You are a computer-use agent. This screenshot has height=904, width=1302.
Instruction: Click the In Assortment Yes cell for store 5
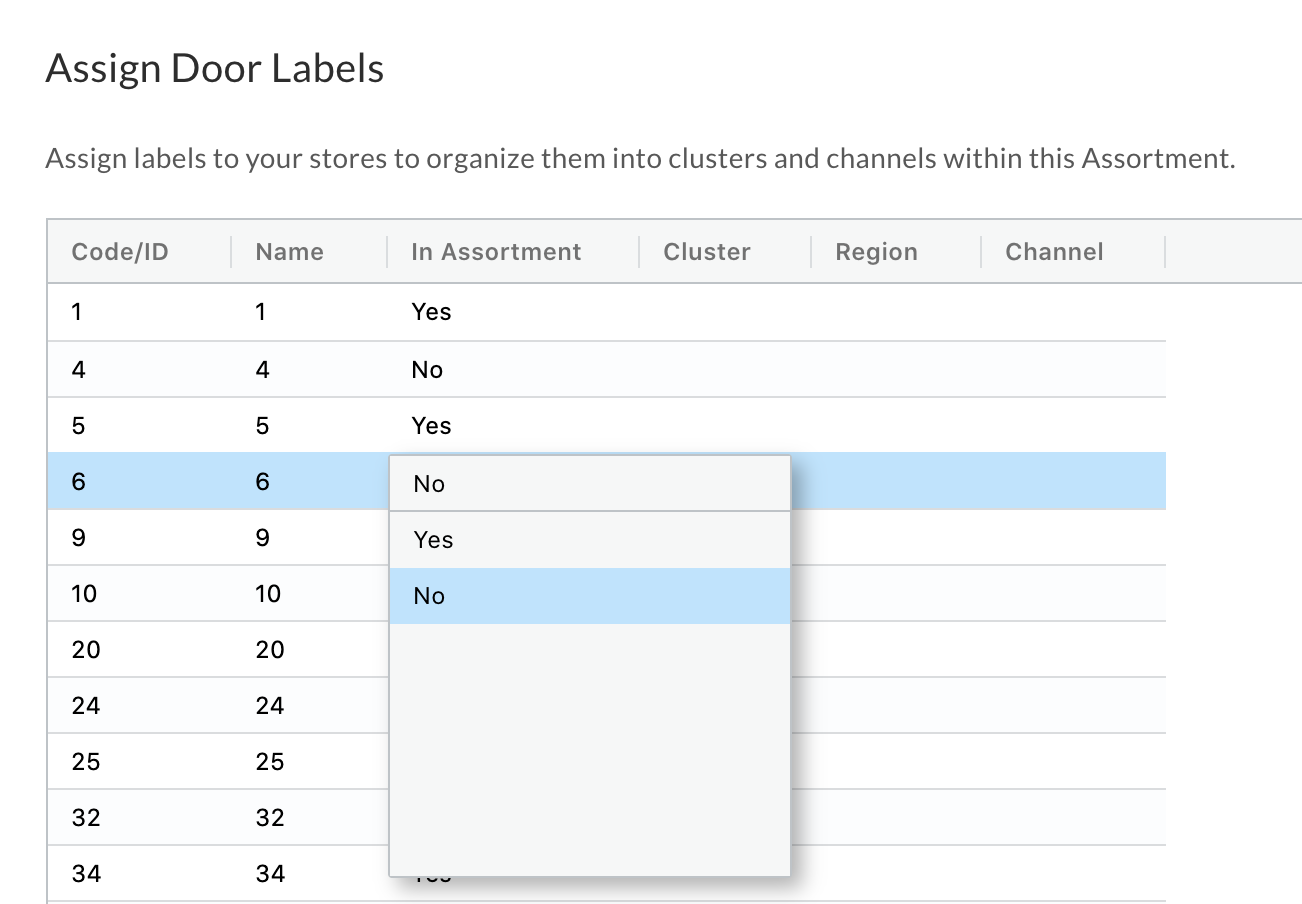click(431, 426)
